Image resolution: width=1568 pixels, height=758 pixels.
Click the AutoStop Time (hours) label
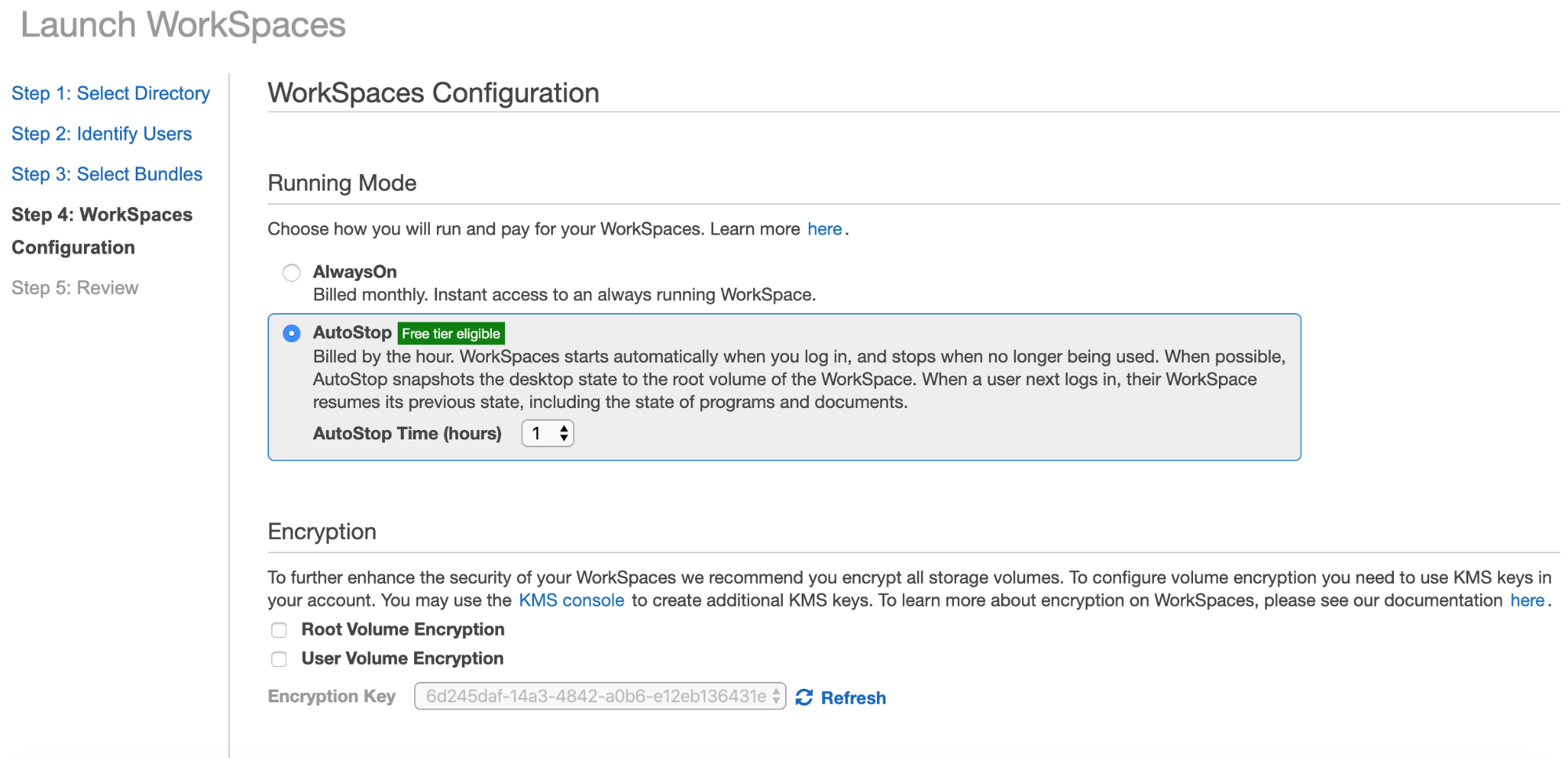click(x=407, y=433)
